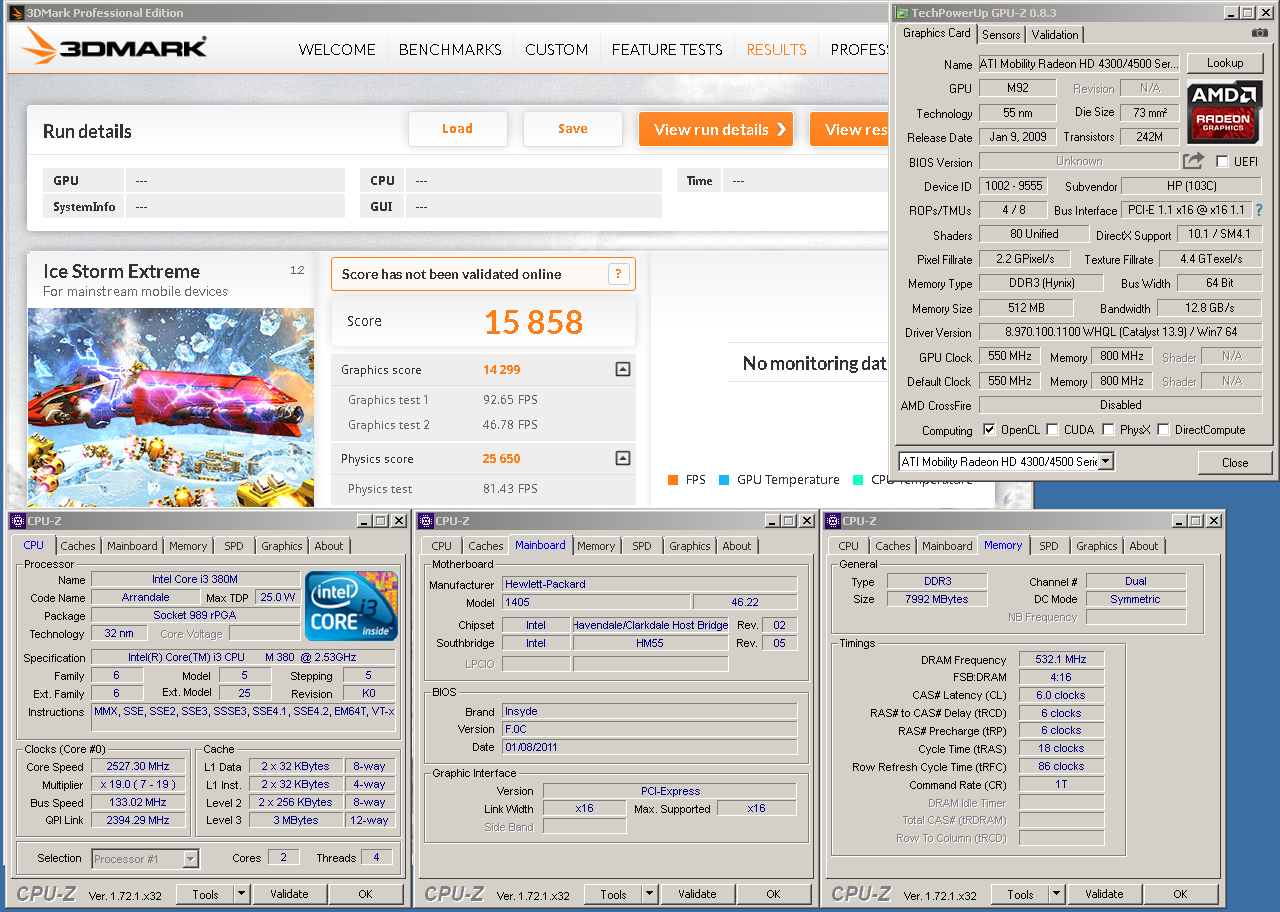Click the title bar icon of the CPU-Z Mainboard window
This screenshot has height=912, width=1280.
click(425, 521)
